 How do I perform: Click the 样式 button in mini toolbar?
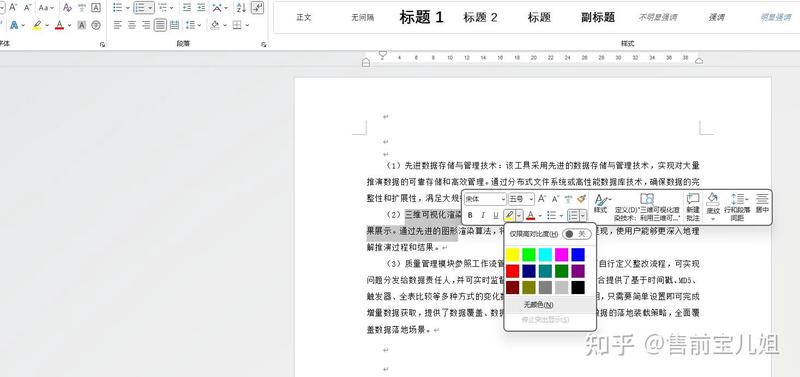601,204
